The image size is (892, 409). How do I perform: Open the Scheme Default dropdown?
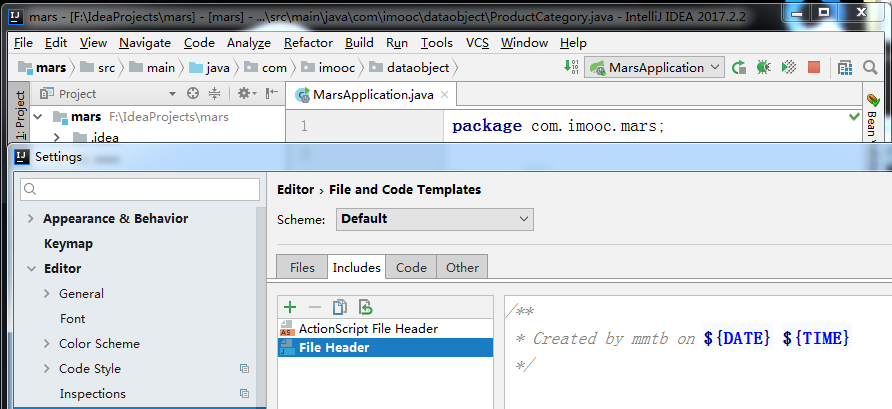click(x=435, y=219)
